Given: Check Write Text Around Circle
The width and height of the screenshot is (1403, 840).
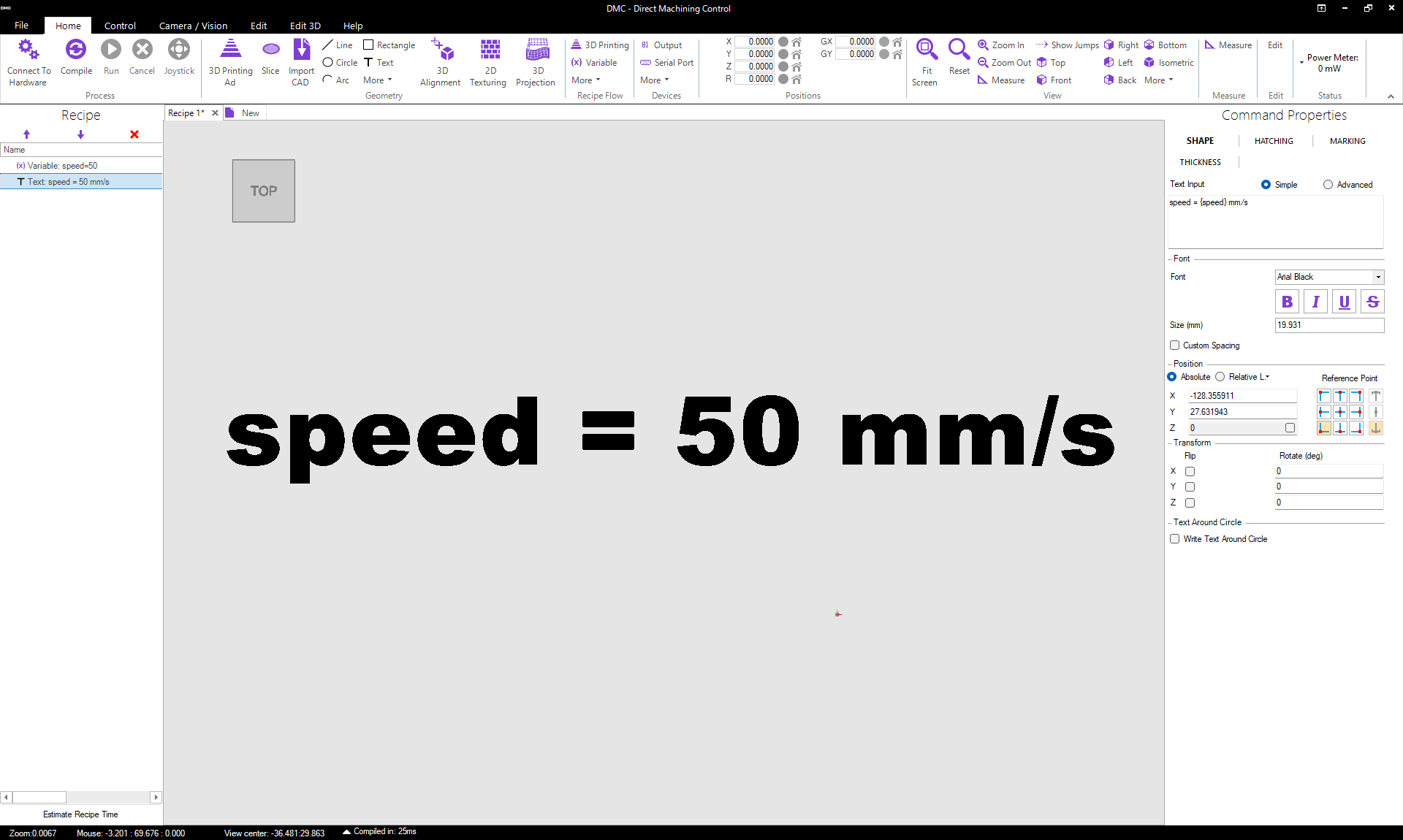Looking at the screenshot, I should tap(1175, 539).
